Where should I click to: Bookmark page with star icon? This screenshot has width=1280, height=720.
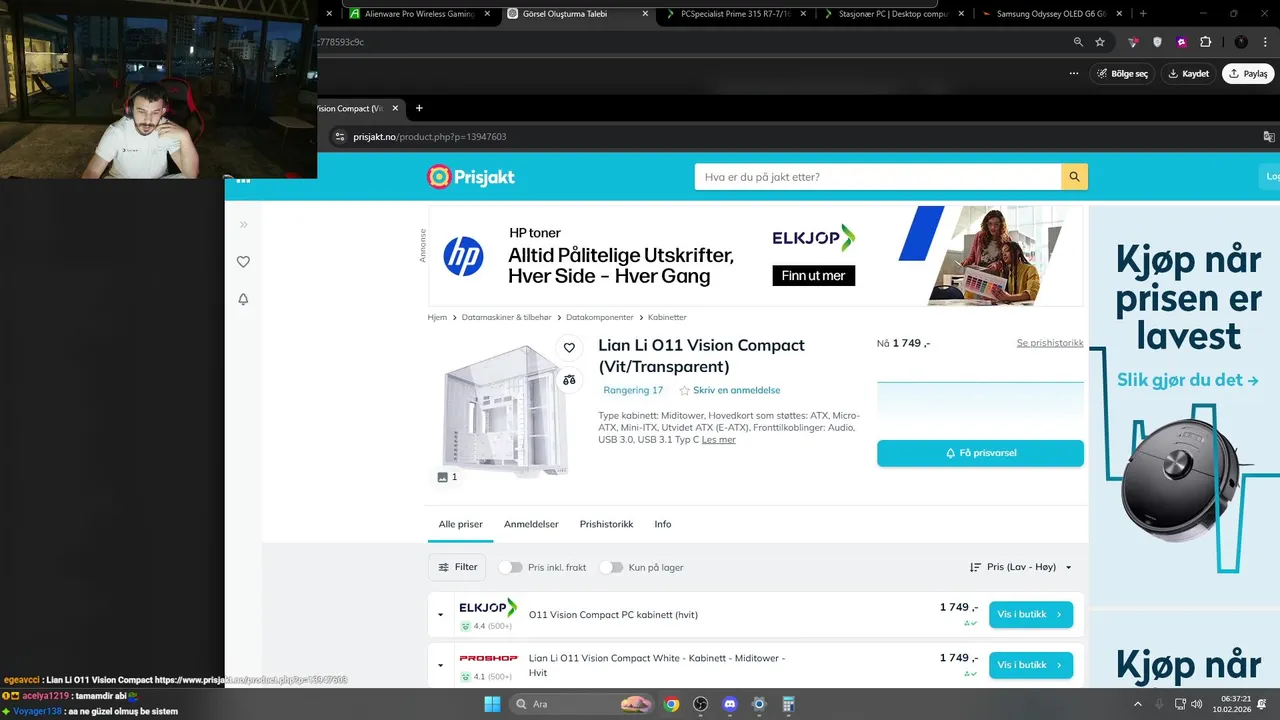point(1100,42)
